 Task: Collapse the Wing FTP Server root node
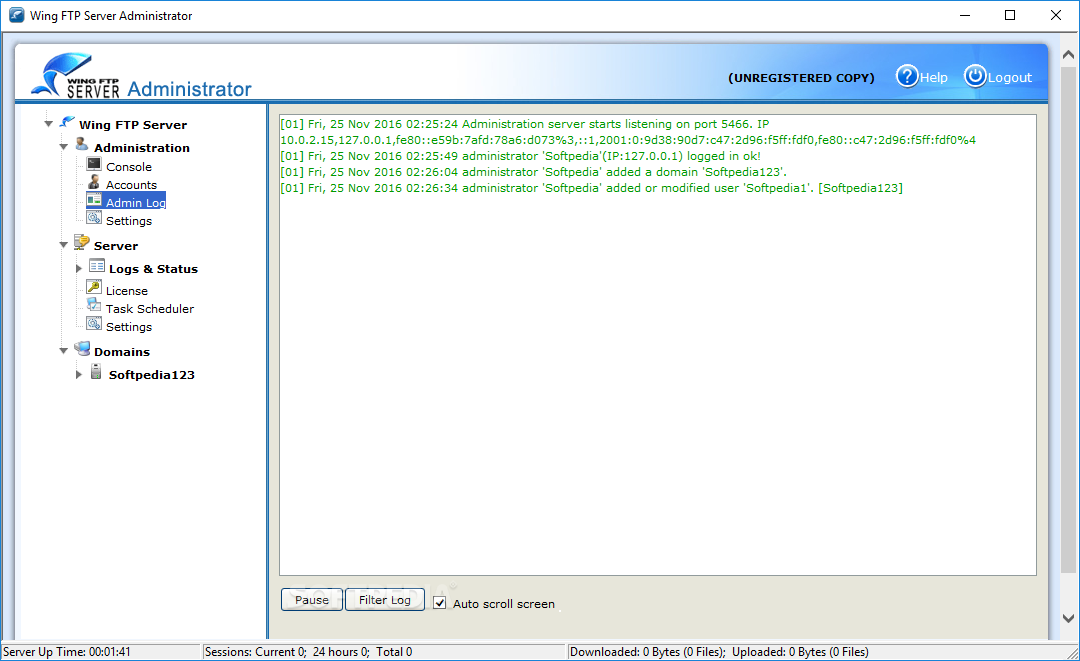tap(48, 124)
